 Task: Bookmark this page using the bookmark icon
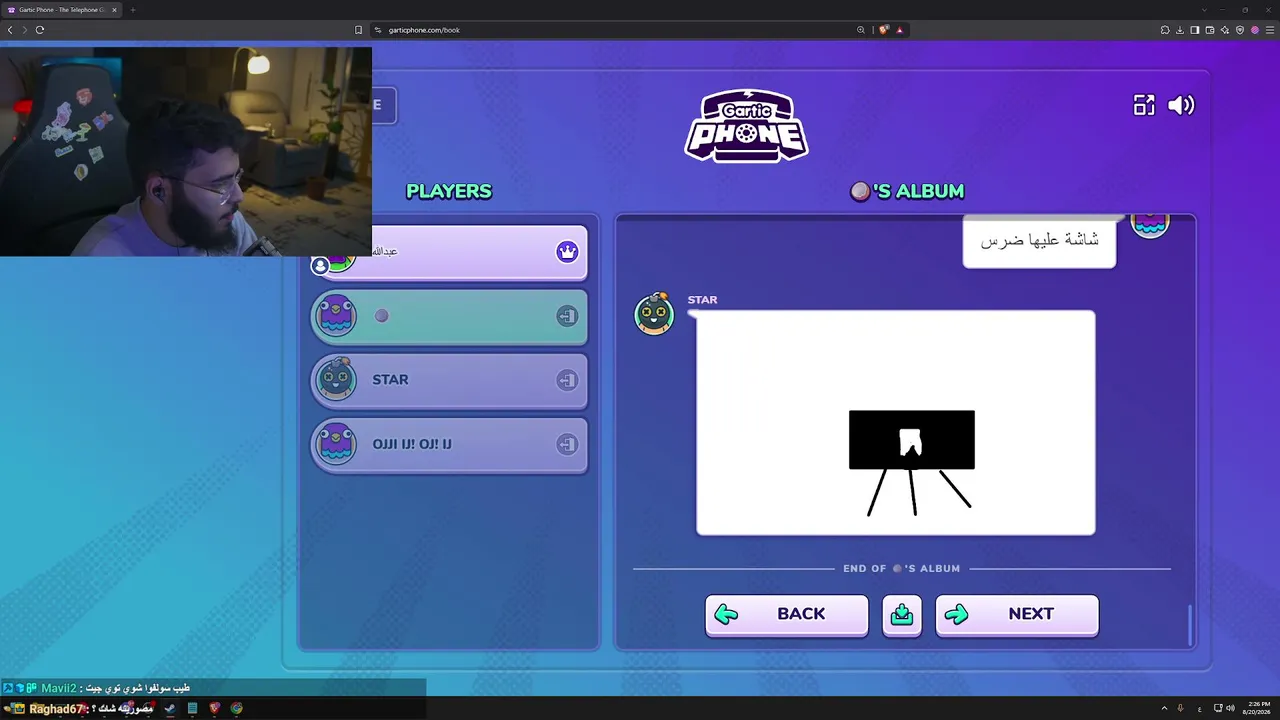pos(358,30)
